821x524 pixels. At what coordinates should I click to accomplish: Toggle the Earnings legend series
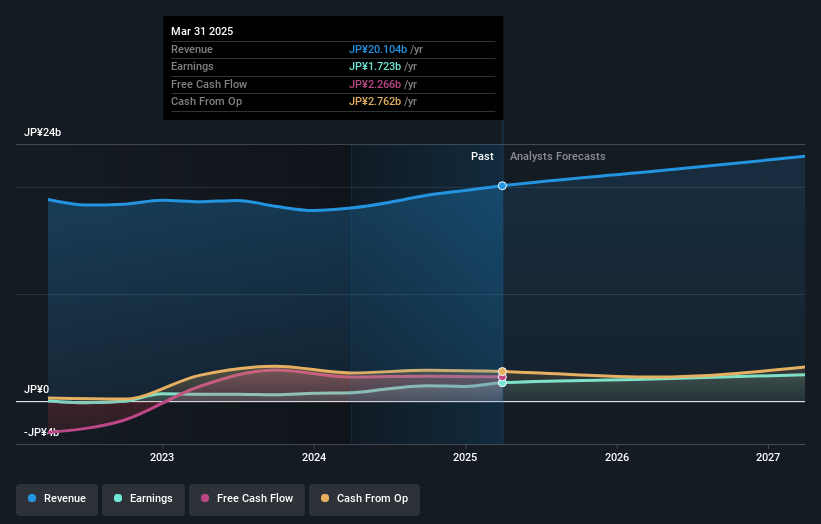pos(143,499)
